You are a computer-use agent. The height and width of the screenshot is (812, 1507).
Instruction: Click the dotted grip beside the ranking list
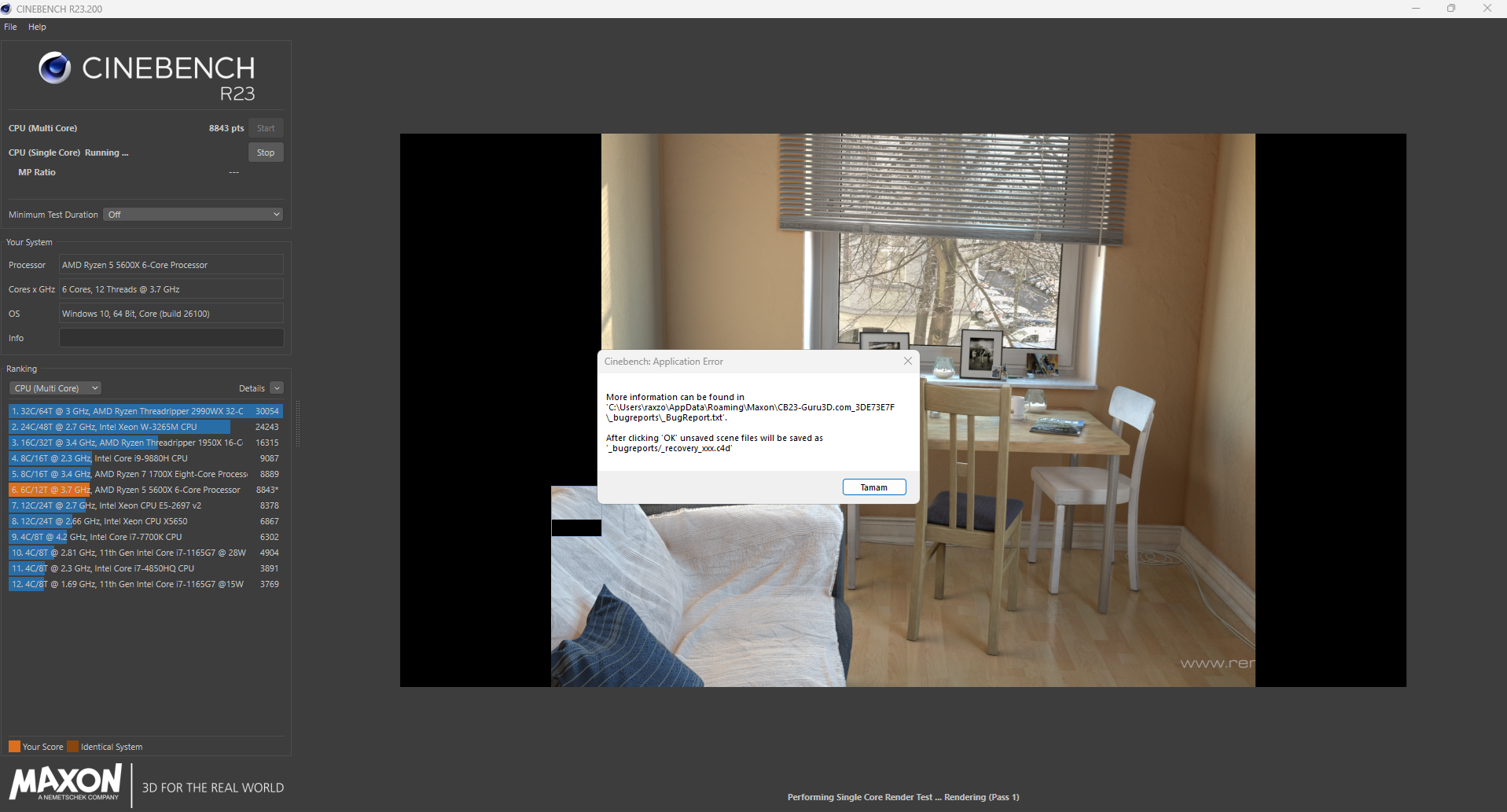298,424
